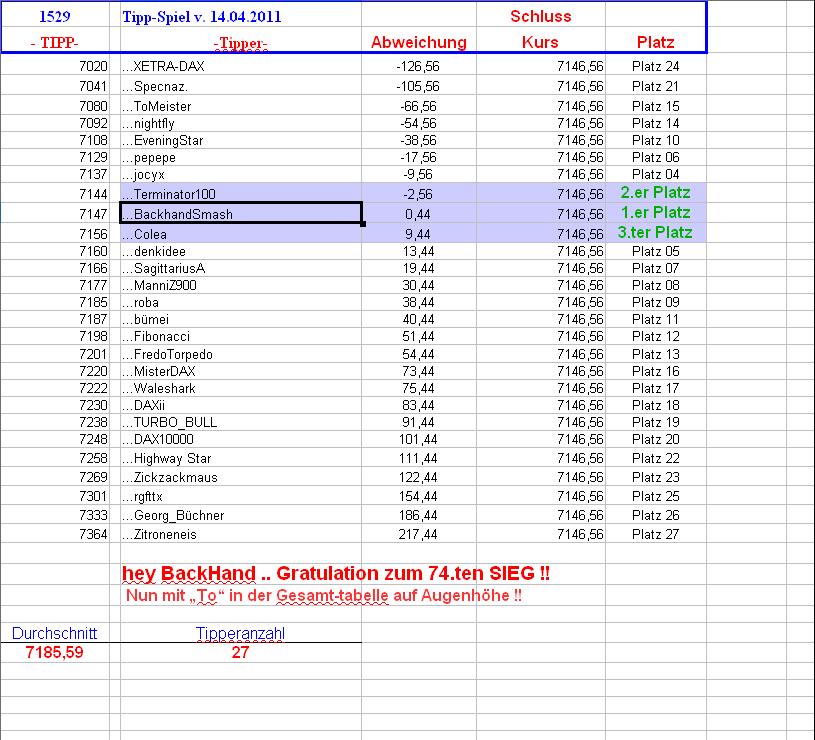Screen dimensions: 815x740
Task: Select the ...denkidee cell
Action: click(x=241, y=251)
